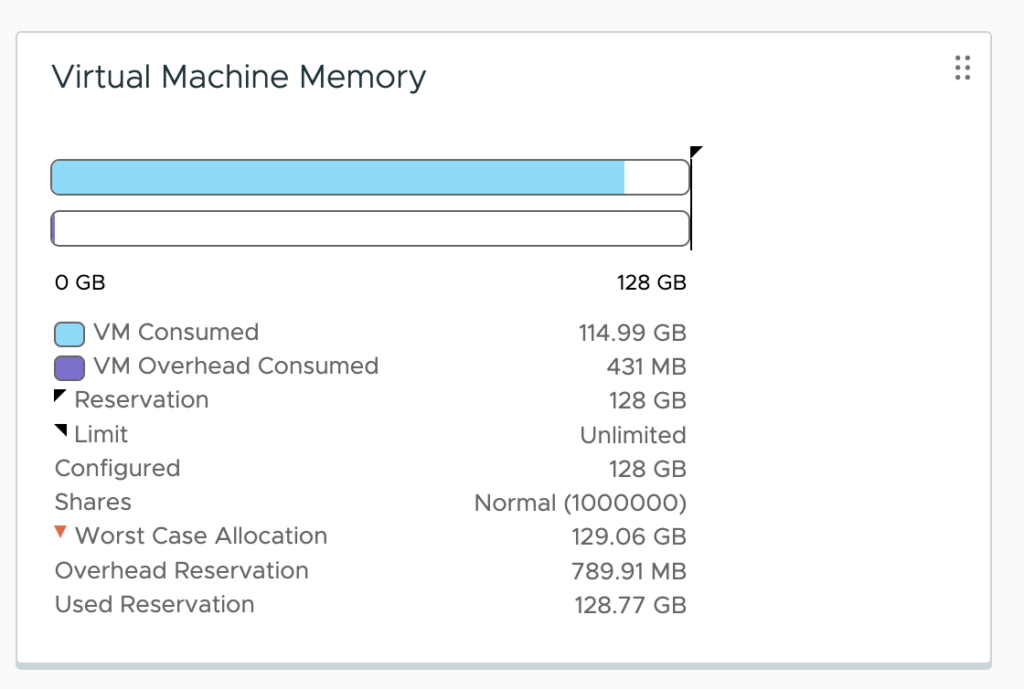Click the VM Overhead Consumed purple swatch
Image resolution: width=1024 pixels, height=689 pixels.
(69, 367)
